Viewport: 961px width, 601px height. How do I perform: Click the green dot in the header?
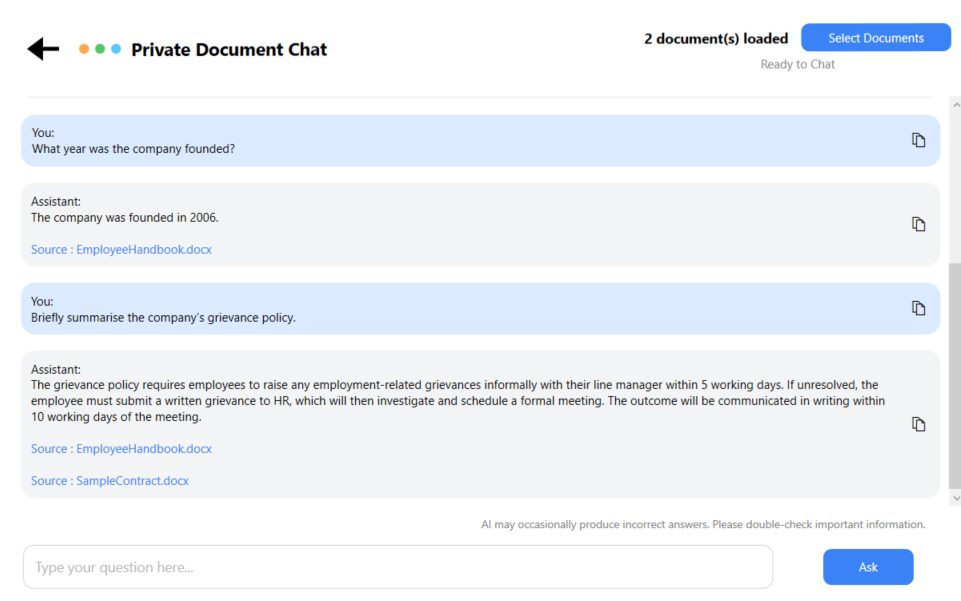[100, 47]
